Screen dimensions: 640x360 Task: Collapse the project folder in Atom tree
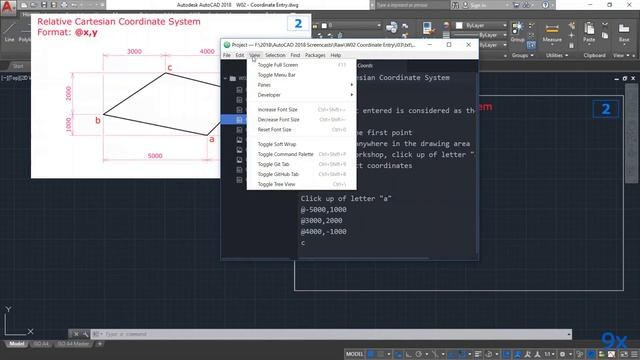tap(225, 78)
